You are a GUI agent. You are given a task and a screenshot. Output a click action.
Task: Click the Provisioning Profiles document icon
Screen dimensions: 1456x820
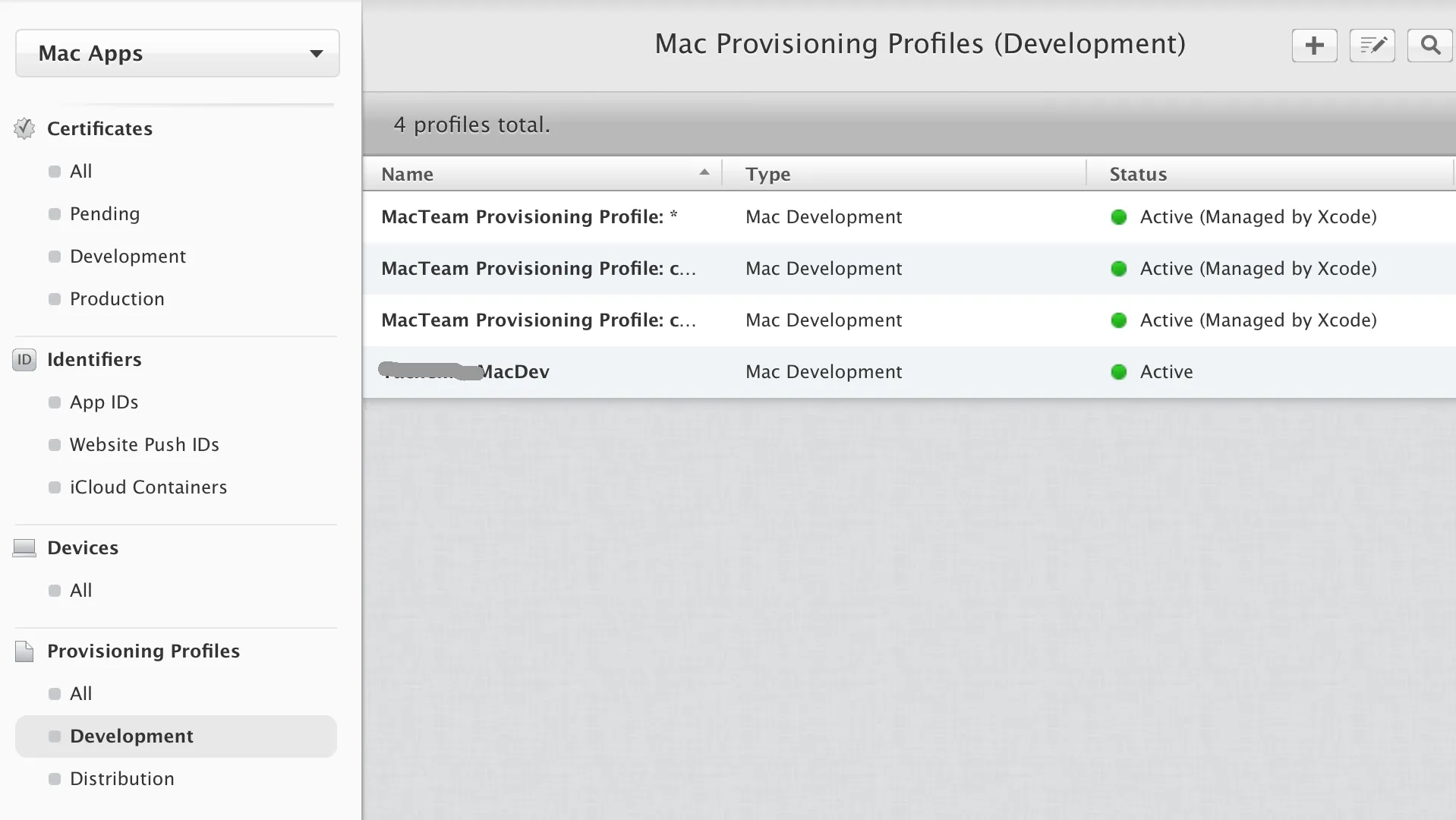24,651
